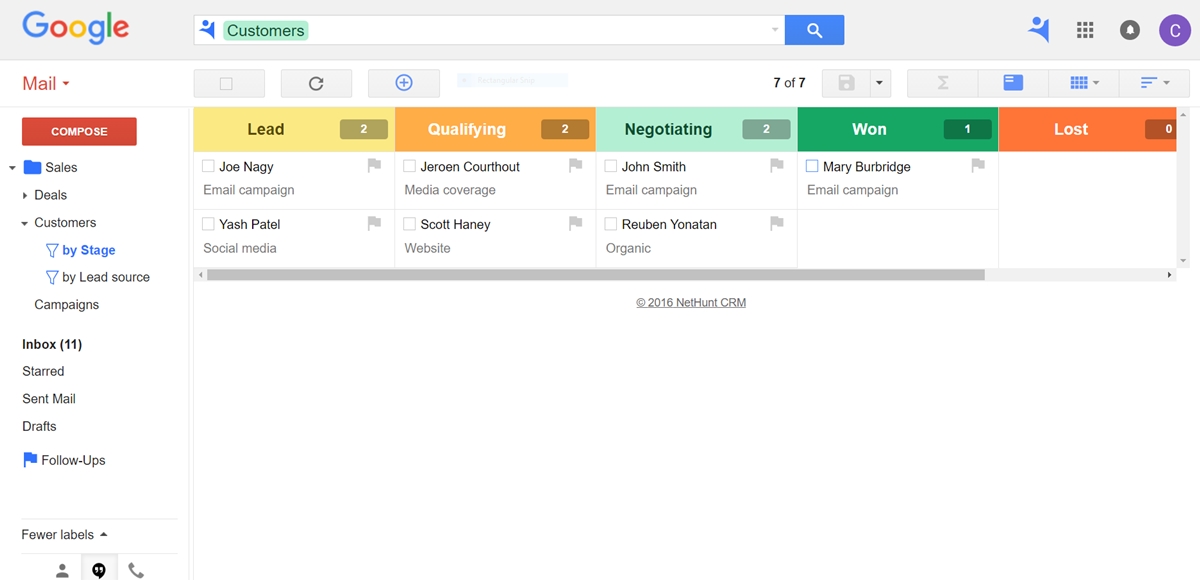This screenshot has height=580, width=1200.
Task: Flag the Jeroen Courthout card
Action: click(x=575, y=166)
